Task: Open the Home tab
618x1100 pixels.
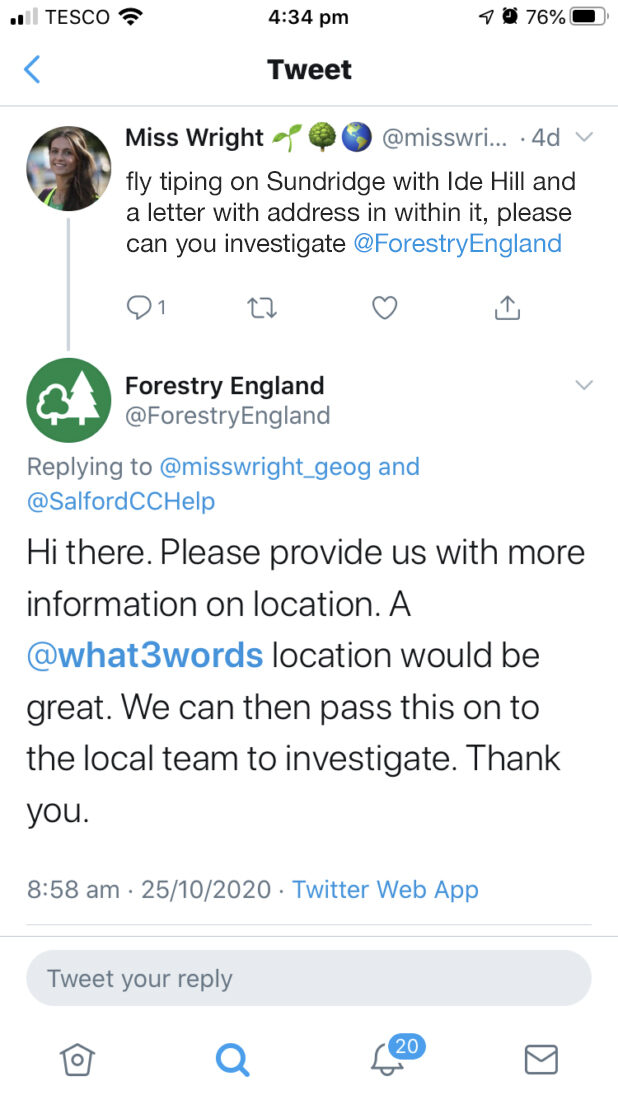Action: tap(77, 1059)
